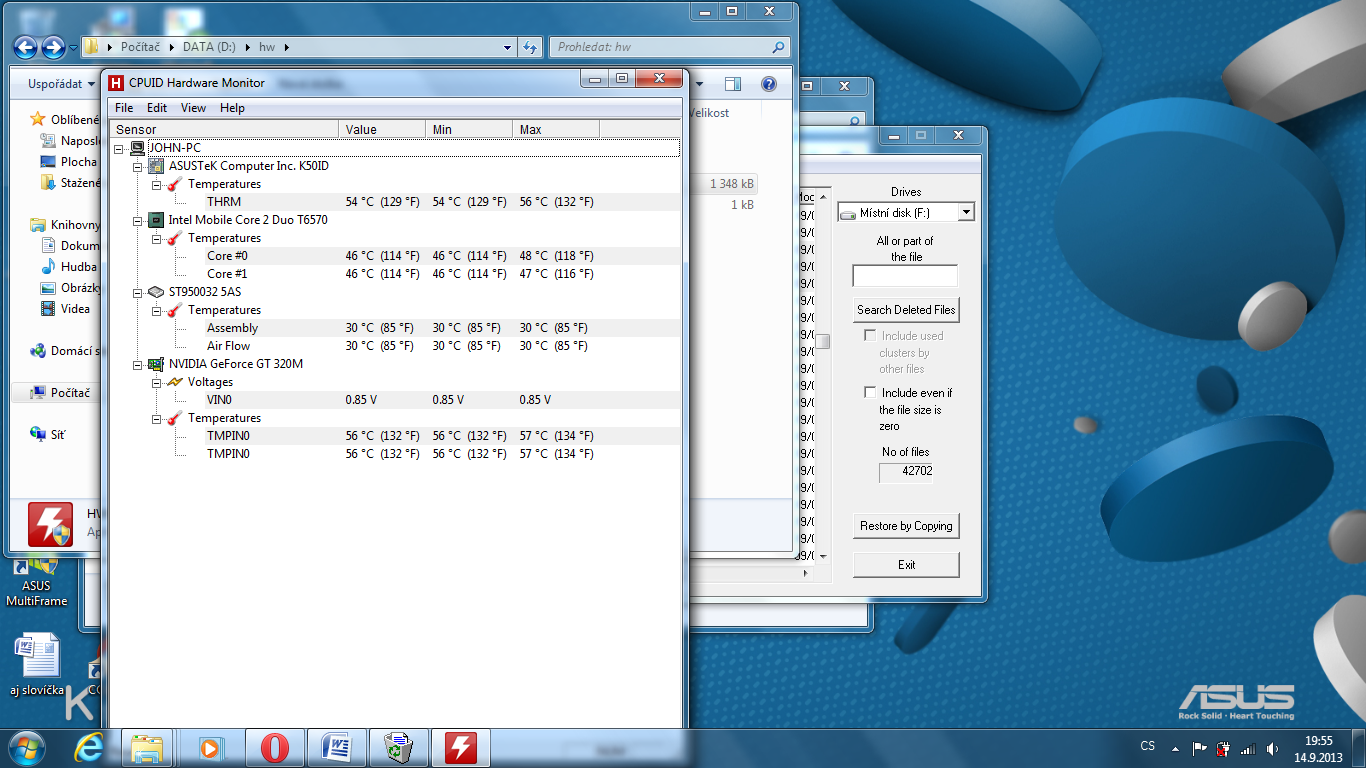Toggle Include used clusters by other files
The image size is (1366, 768).
pos(870,336)
